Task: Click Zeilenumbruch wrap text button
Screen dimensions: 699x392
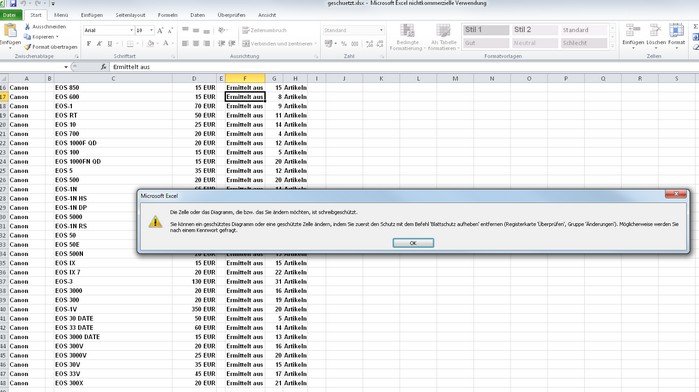Action: 264,30
